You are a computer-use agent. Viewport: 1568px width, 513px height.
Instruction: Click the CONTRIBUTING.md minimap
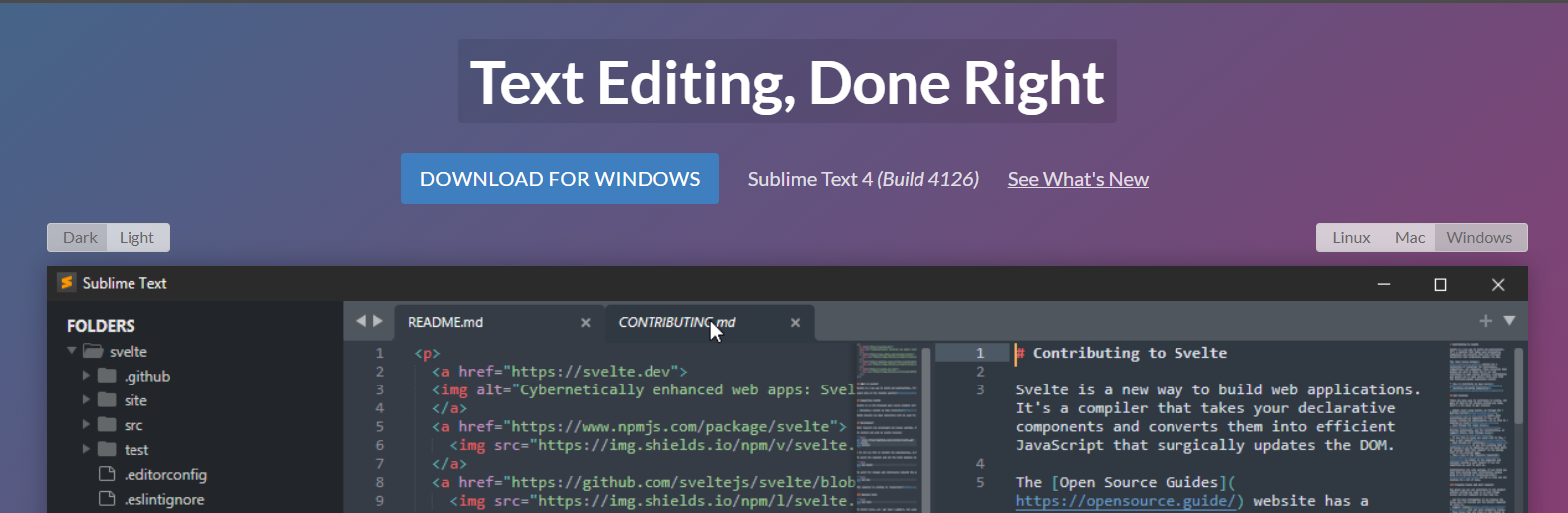click(1478, 426)
